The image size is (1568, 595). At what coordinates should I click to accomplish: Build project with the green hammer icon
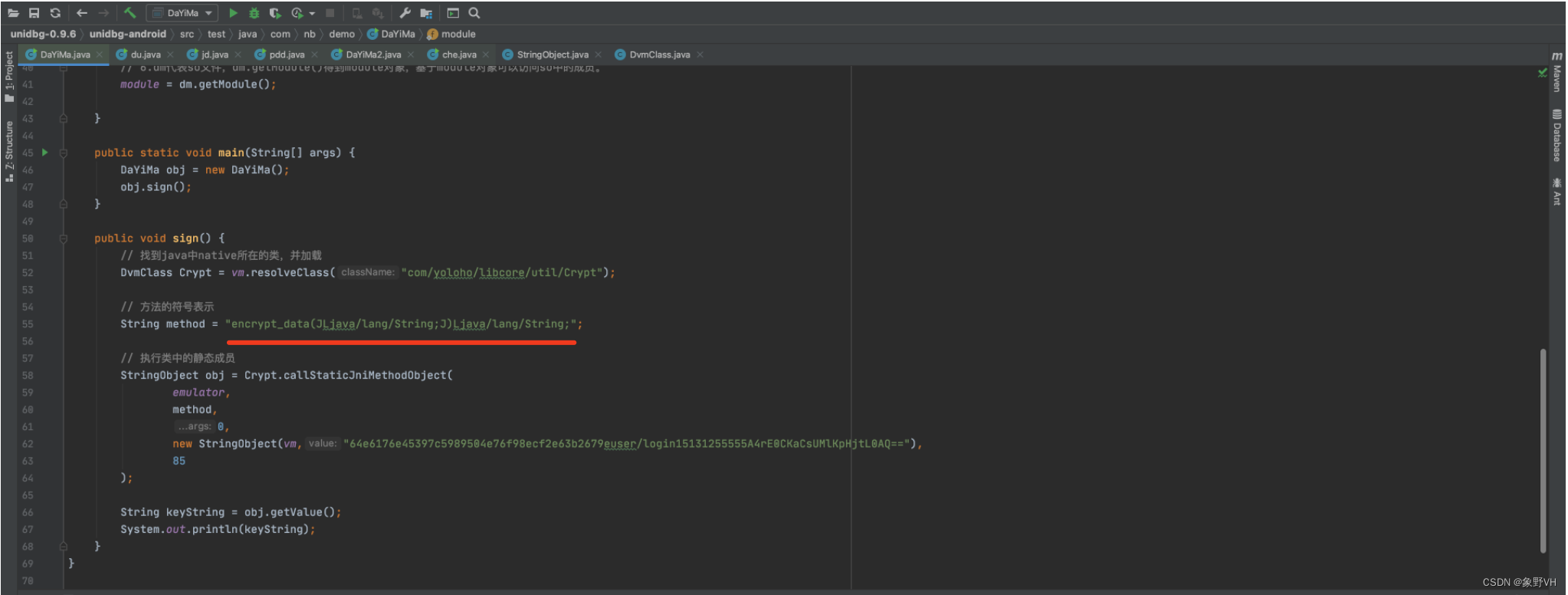[x=130, y=13]
